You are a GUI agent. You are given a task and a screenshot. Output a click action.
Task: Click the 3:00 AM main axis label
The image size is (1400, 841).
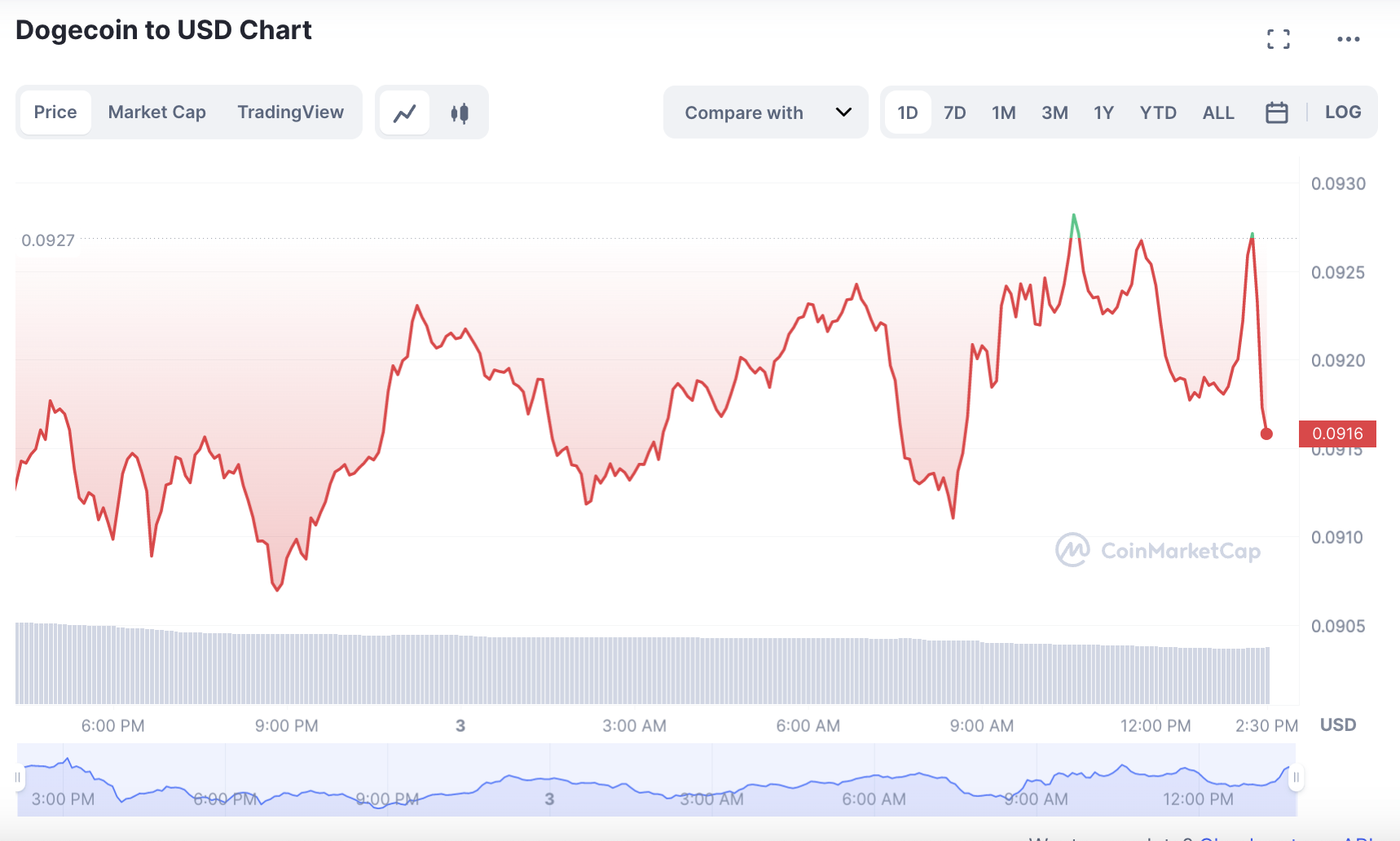tap(634, 726)
